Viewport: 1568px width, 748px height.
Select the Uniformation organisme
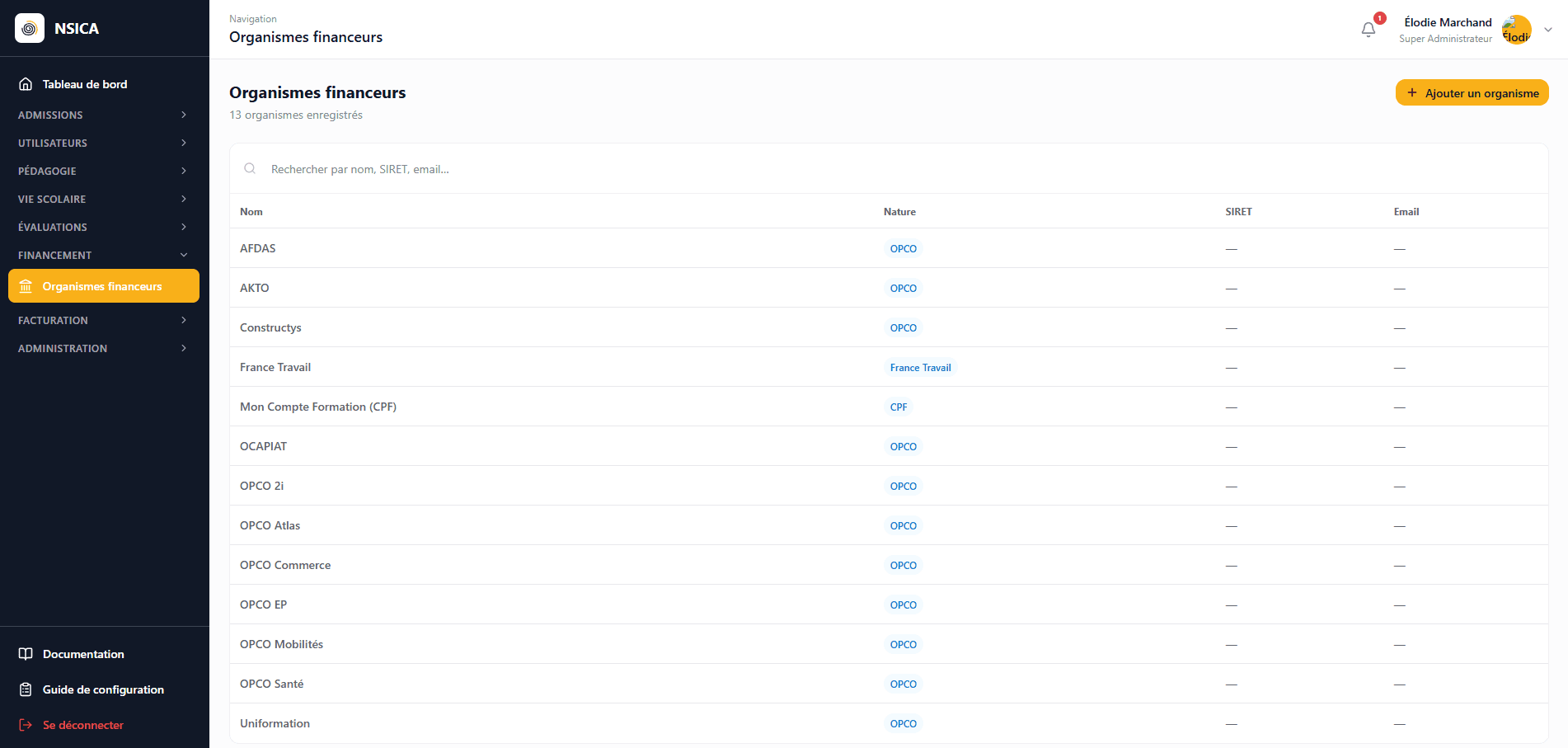889,723
